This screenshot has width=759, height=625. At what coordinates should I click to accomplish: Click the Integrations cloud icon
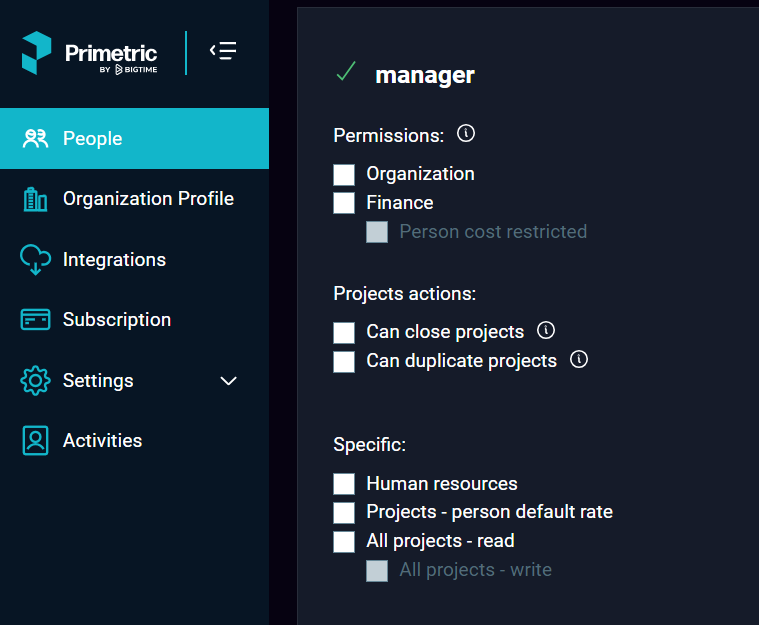tap(35, 259)
